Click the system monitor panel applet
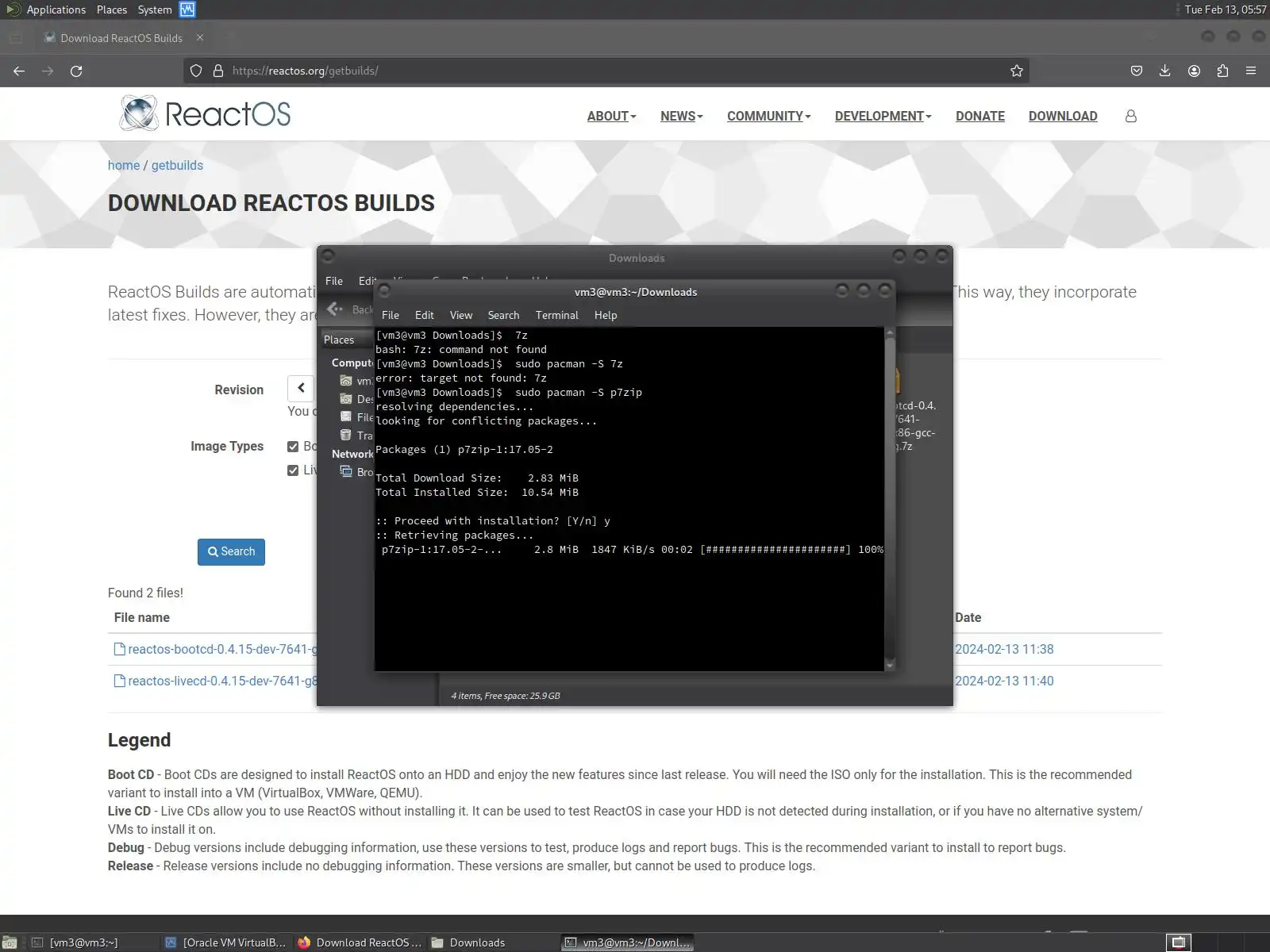Image resolution: width=1270 pixels, height=952 pixels. [x=187, y=10]
